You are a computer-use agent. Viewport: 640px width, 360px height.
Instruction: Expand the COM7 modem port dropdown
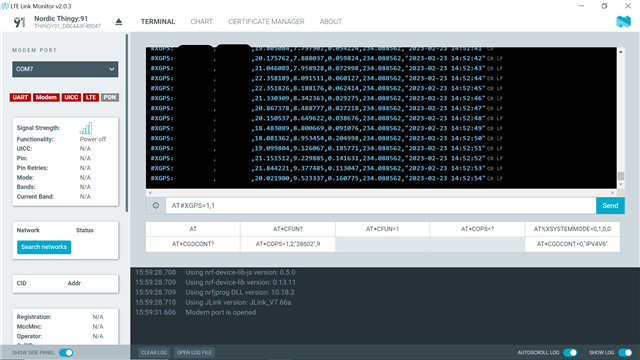(x=65, y=69)
